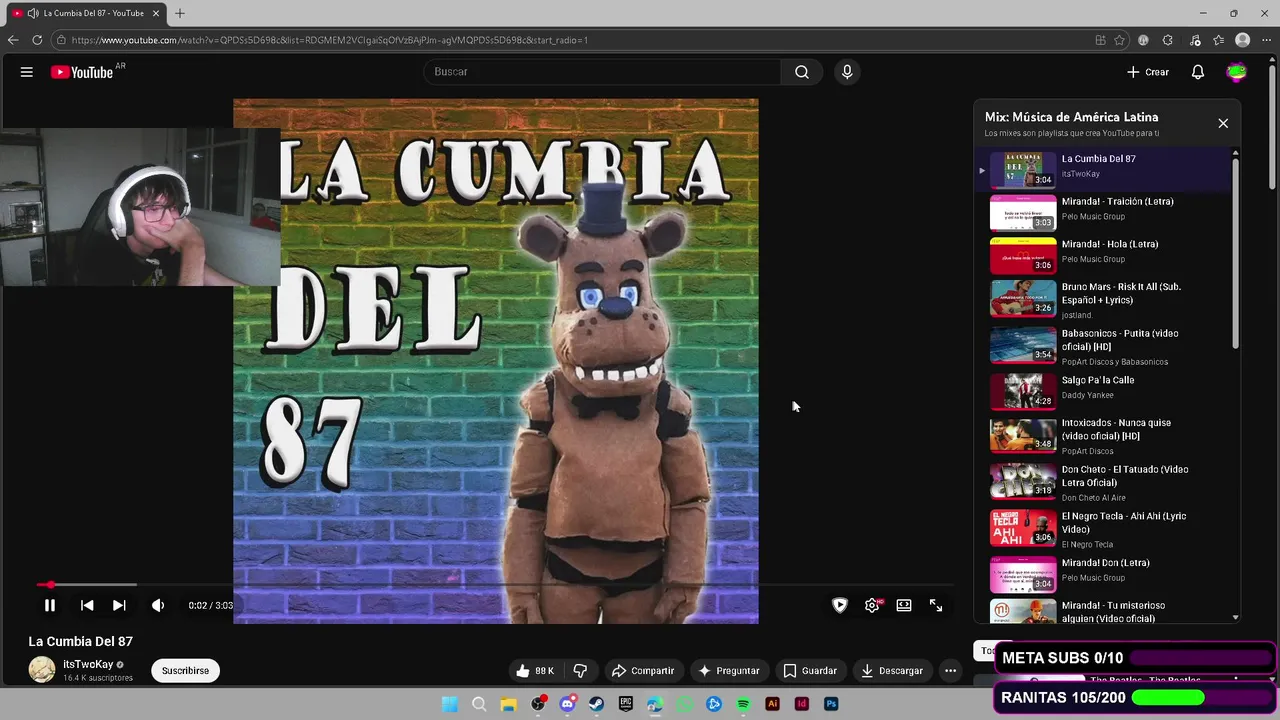
Task: Open the YouTube hamburger guide menu
Action: point(27,72)
